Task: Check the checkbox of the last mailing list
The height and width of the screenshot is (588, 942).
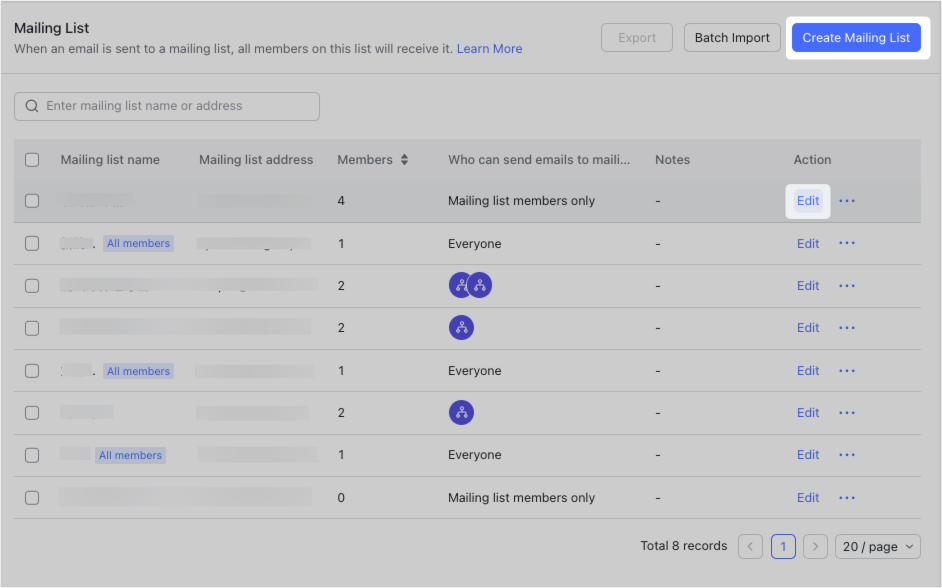Action: coord(31,497)
